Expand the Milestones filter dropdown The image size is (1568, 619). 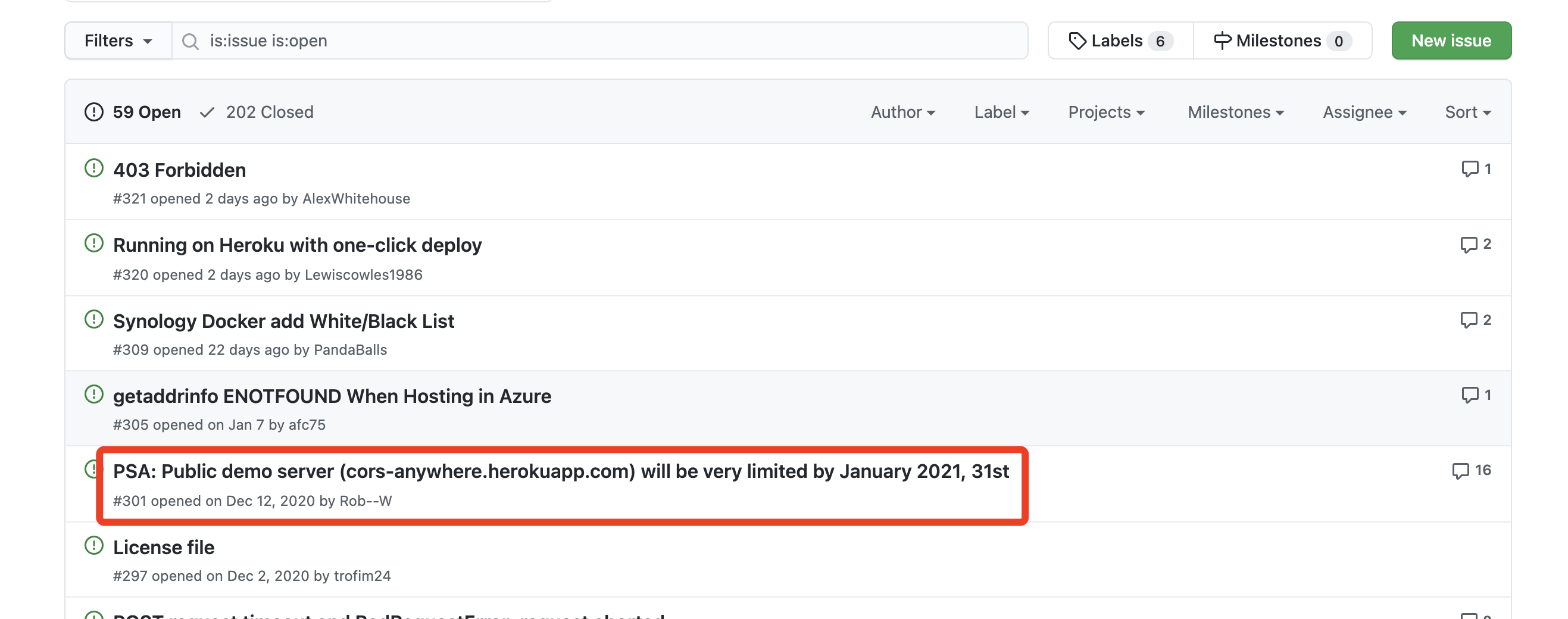(1236, 112)
